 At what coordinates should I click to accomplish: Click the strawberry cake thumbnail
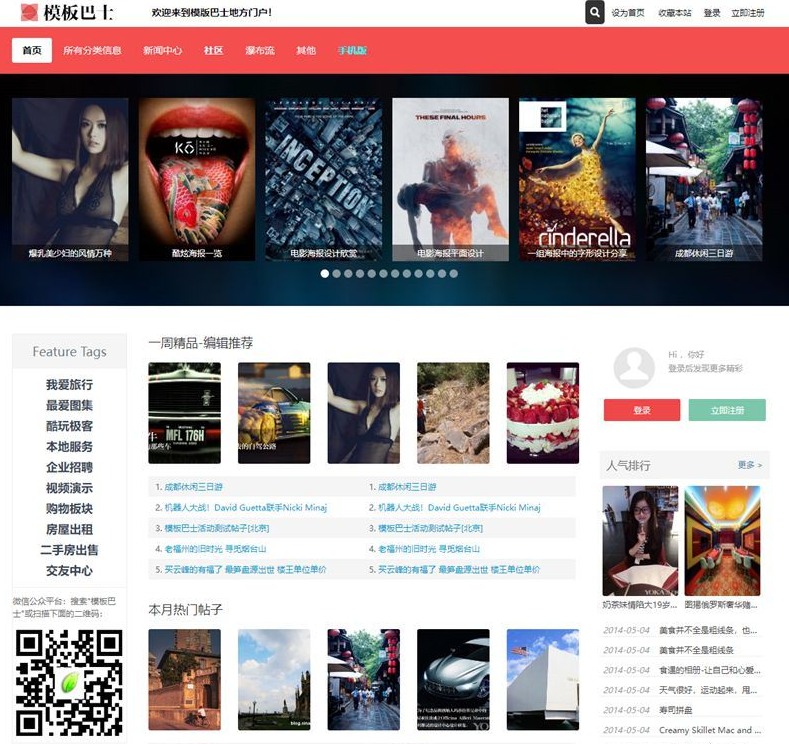click(x=542, y=413)
